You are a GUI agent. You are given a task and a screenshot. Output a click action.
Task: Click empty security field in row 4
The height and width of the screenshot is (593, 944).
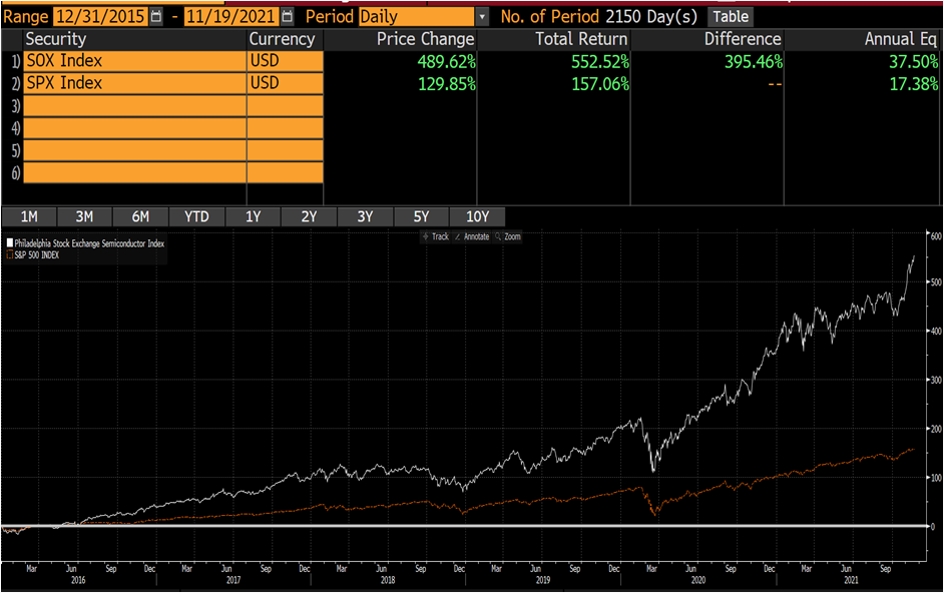[x=134, y=128]
